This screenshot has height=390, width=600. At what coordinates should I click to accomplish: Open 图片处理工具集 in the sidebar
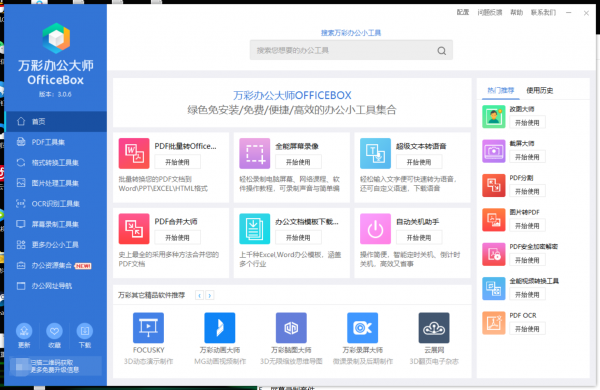tap(56, 183)
